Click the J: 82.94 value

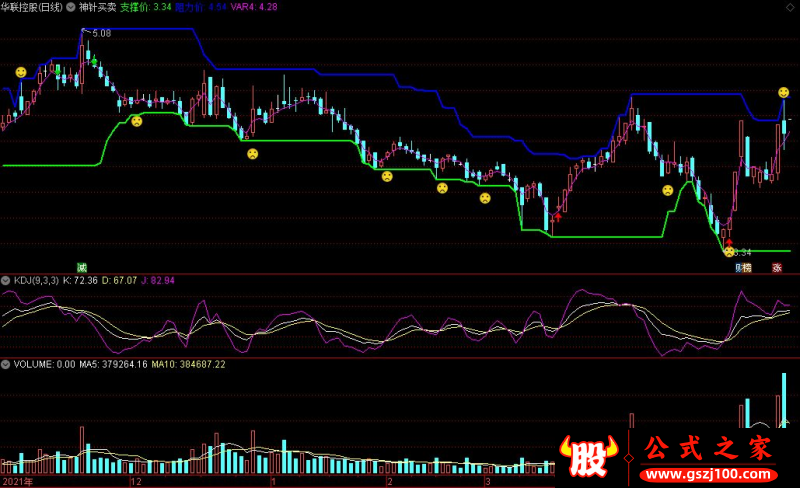[158, 280]
